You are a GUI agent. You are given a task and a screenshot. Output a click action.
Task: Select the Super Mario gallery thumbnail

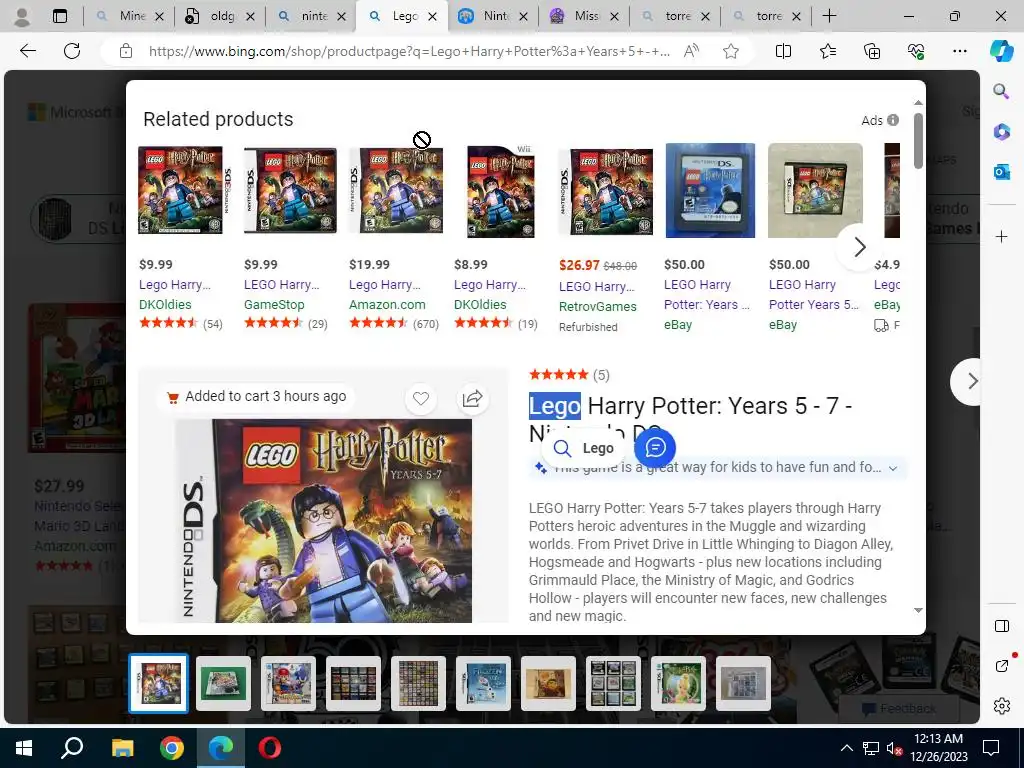288,683
